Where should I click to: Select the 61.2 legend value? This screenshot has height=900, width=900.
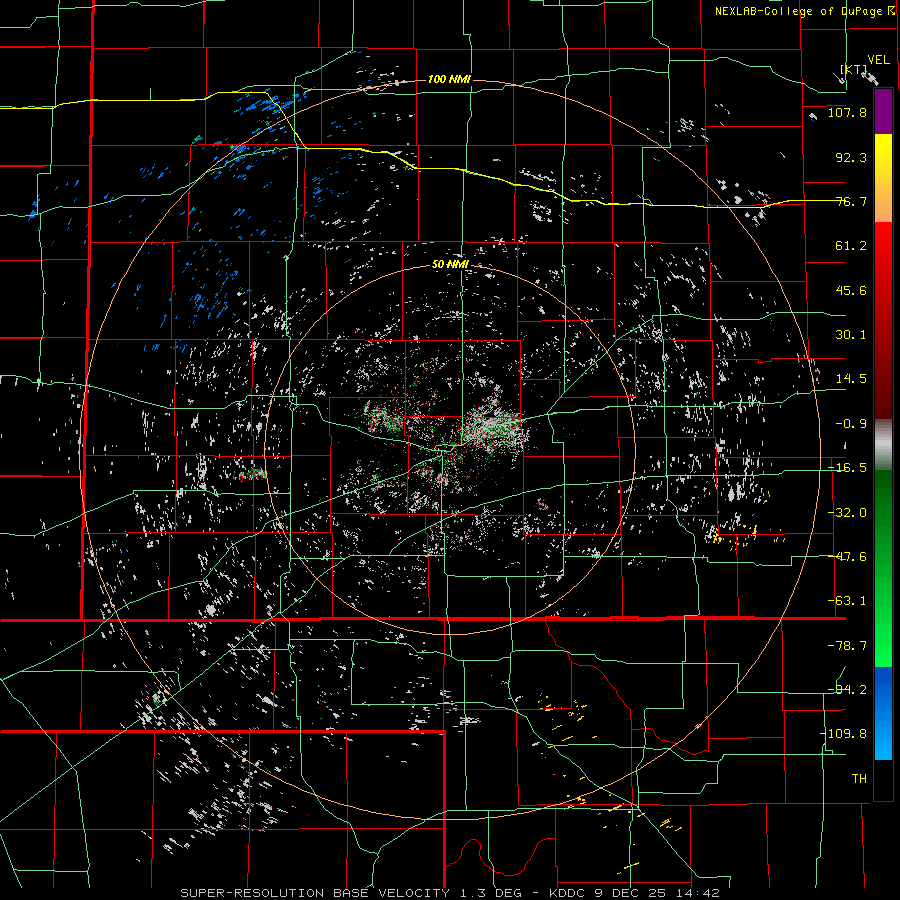[851, 246]
